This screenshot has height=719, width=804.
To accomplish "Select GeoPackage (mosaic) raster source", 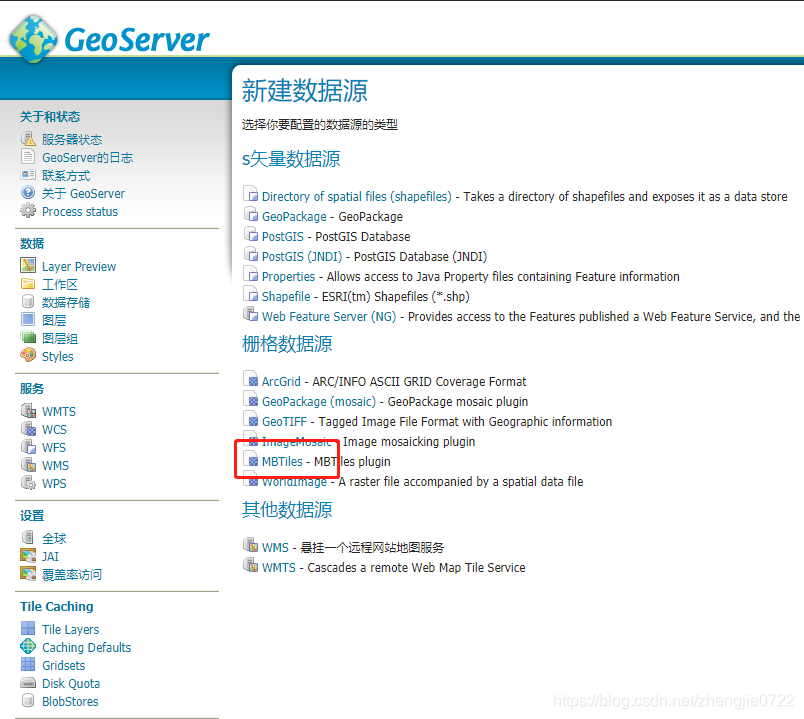I will pos(319,401).
